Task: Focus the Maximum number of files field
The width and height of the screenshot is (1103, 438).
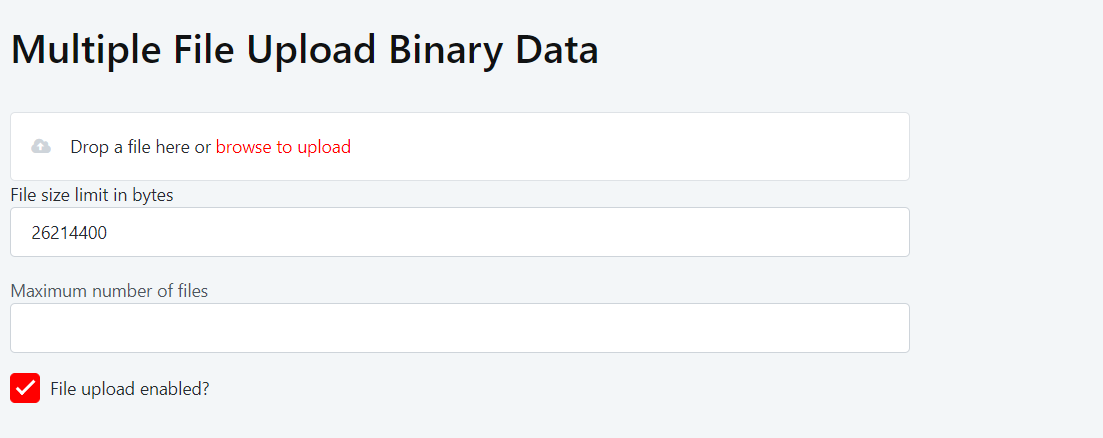Action: coord(460,328)
